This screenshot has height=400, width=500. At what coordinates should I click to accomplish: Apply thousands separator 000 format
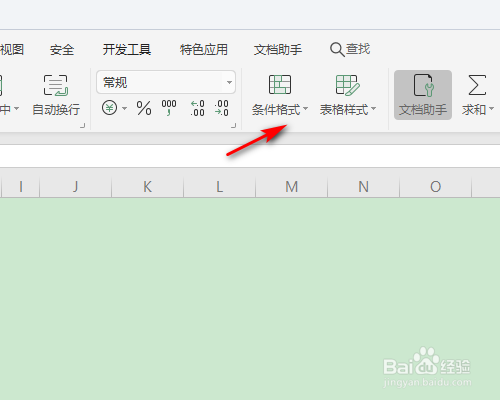point(169,108)
